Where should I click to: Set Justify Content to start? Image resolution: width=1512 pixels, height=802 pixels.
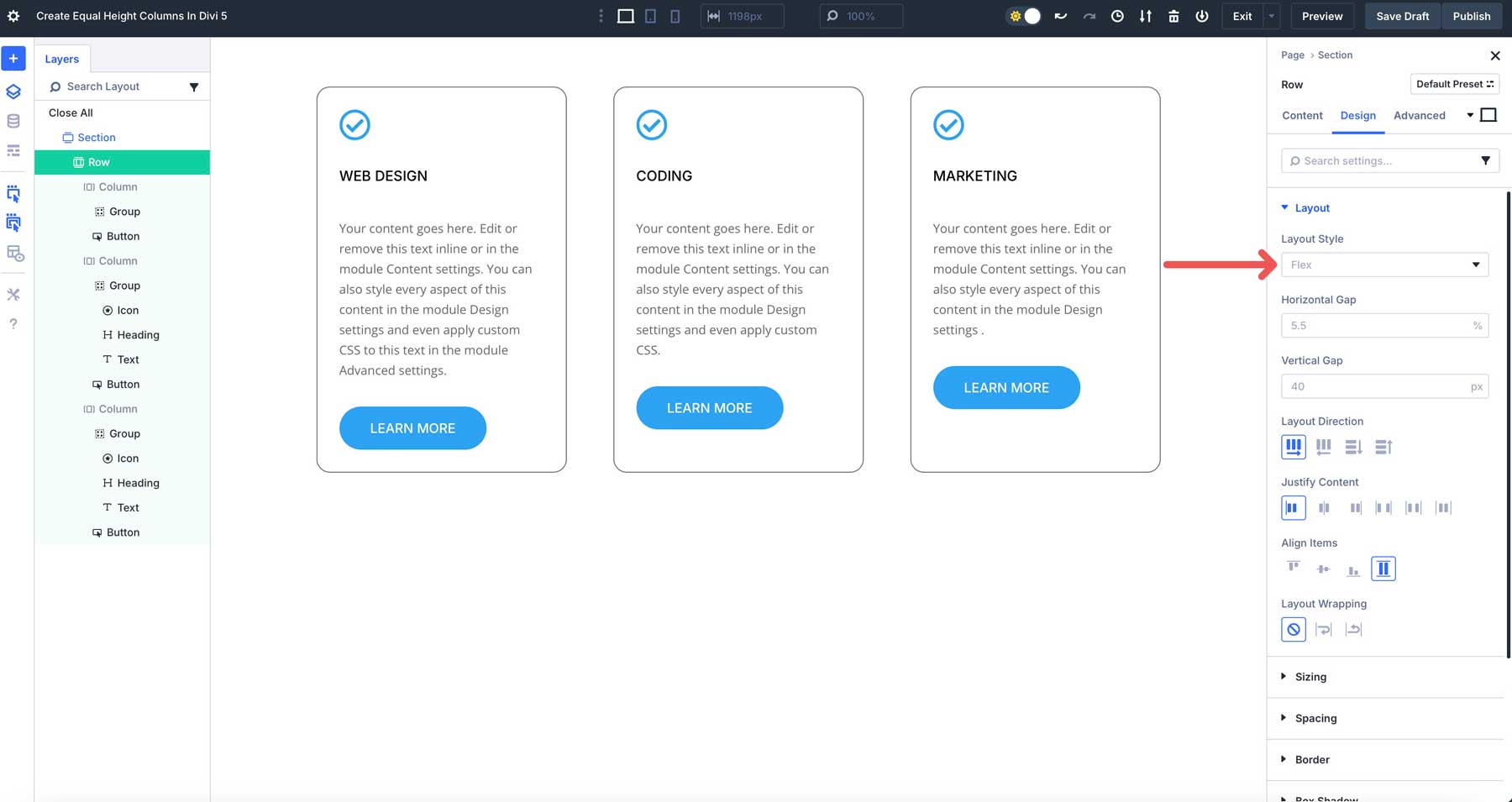[1294, 508]
